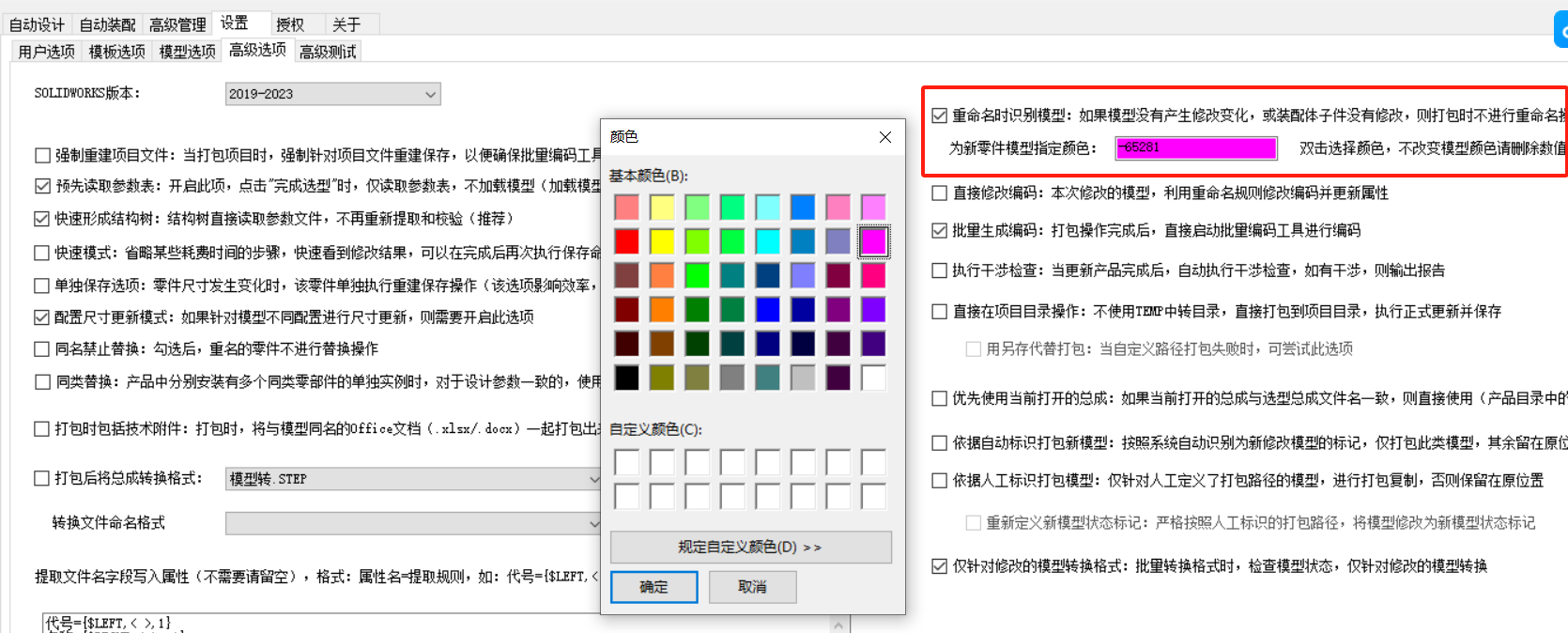1568x633 pixels.
Task: Pick the pure red basic color swatch
Action: coord(626,241)
